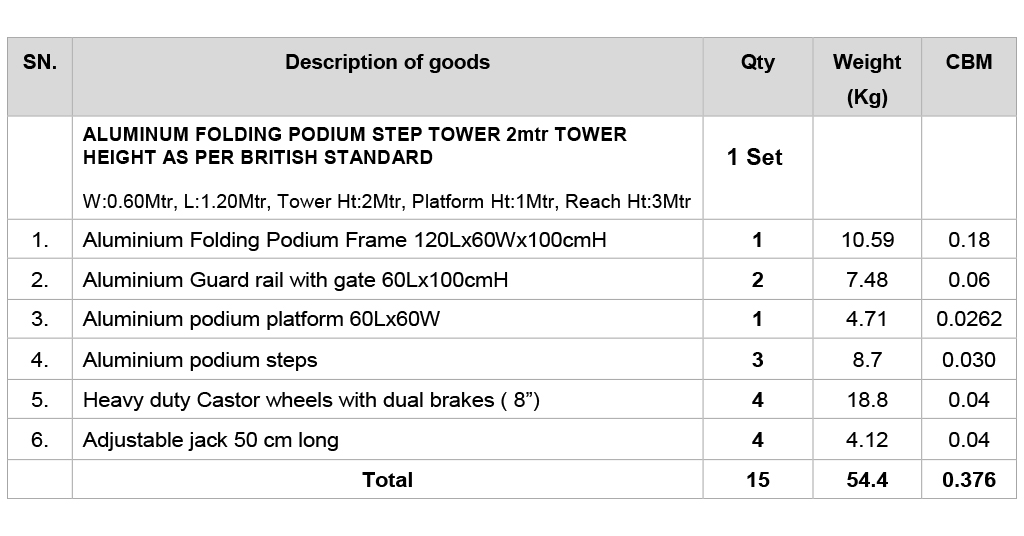The height and width of the screenshot is (536, 1024).
Task: Select the Total label cell
Action: (387, 479)
